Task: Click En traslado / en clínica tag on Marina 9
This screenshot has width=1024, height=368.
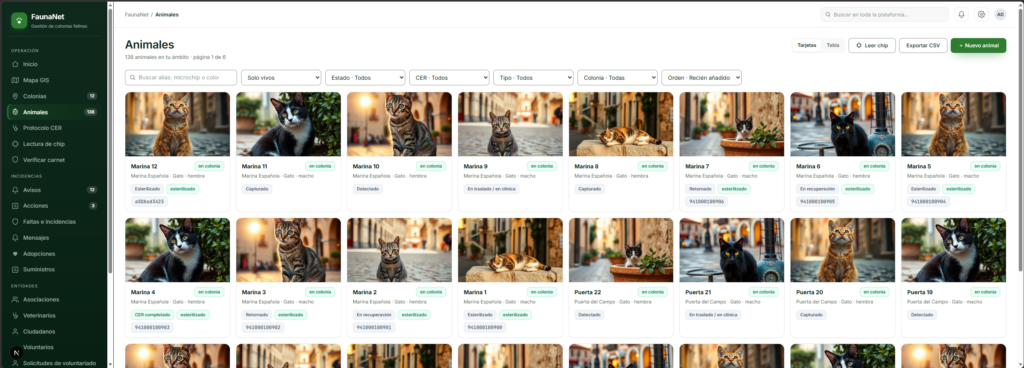Action: pos(491,189)
